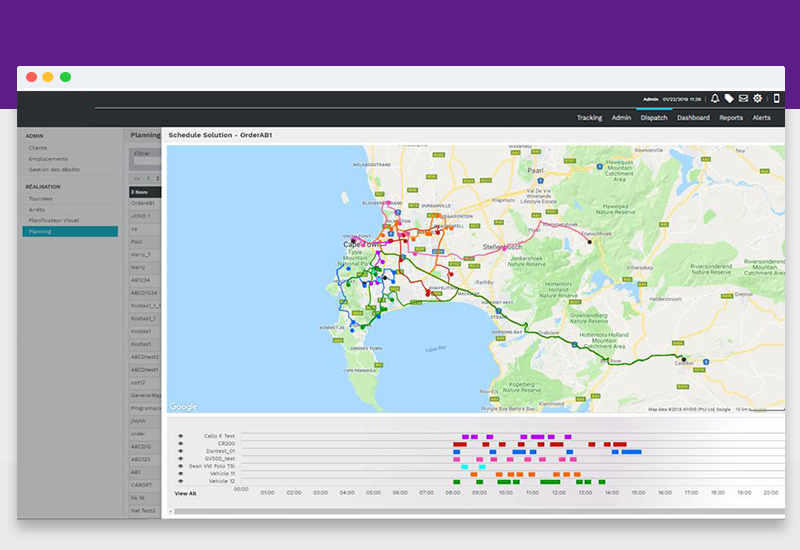The height and width of the screenshot is (550, 800).
Task: Select the ABC123 row
Action: click(145, 460)
